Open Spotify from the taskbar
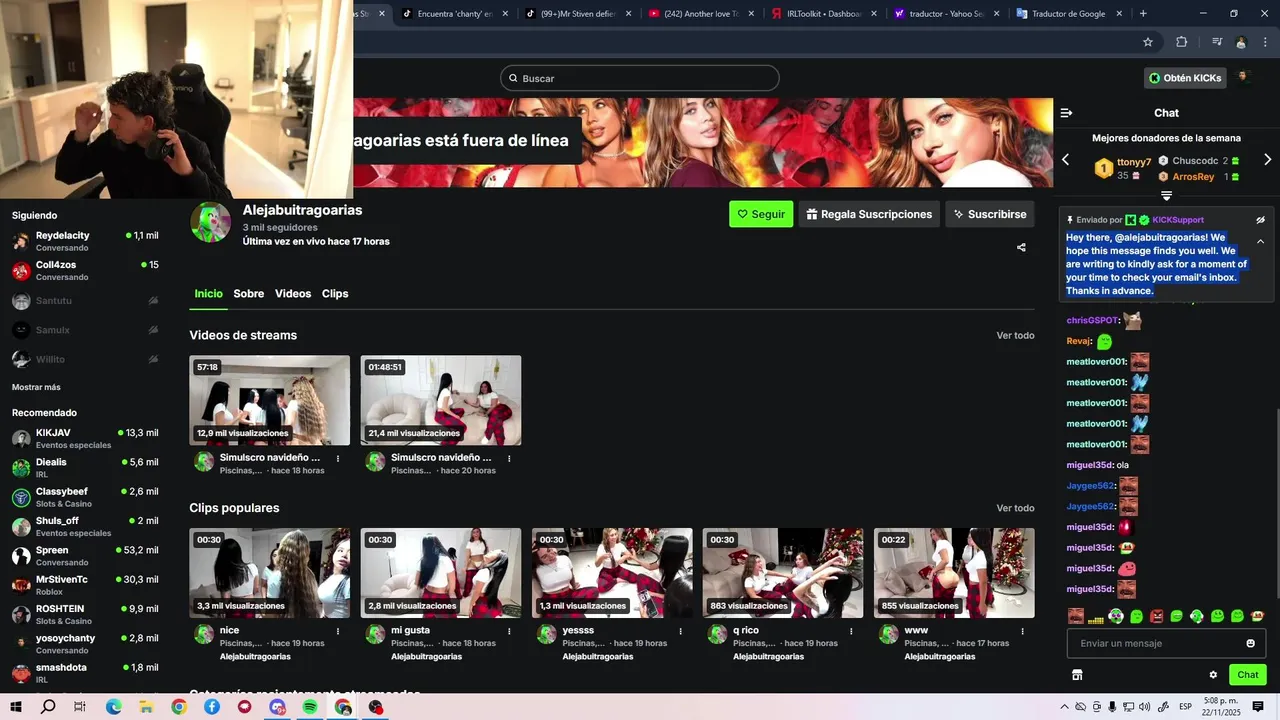The image size is (1280, 720). click(x=310, y=707)
